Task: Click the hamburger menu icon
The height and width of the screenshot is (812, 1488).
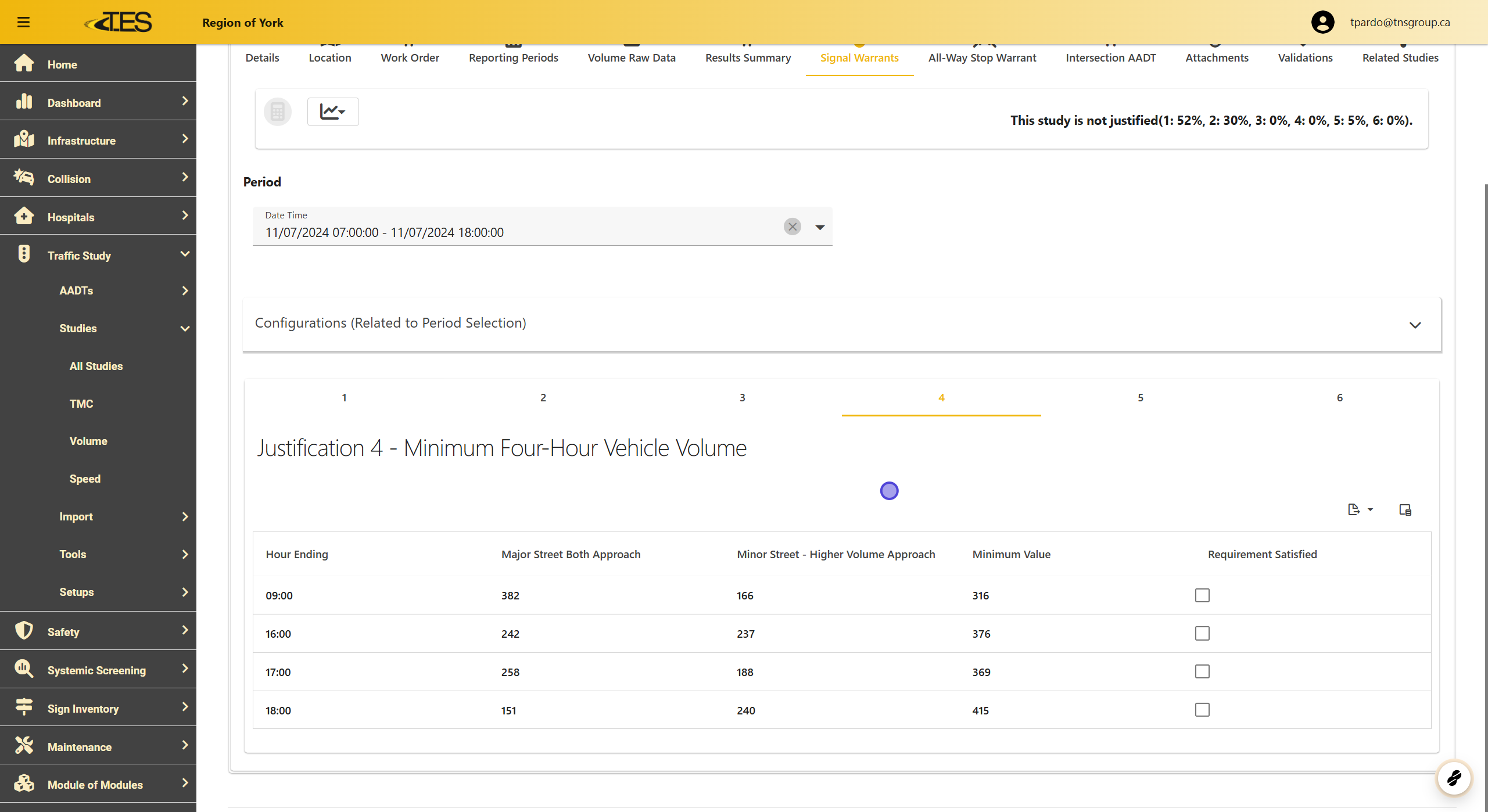Action: point(23,22)
